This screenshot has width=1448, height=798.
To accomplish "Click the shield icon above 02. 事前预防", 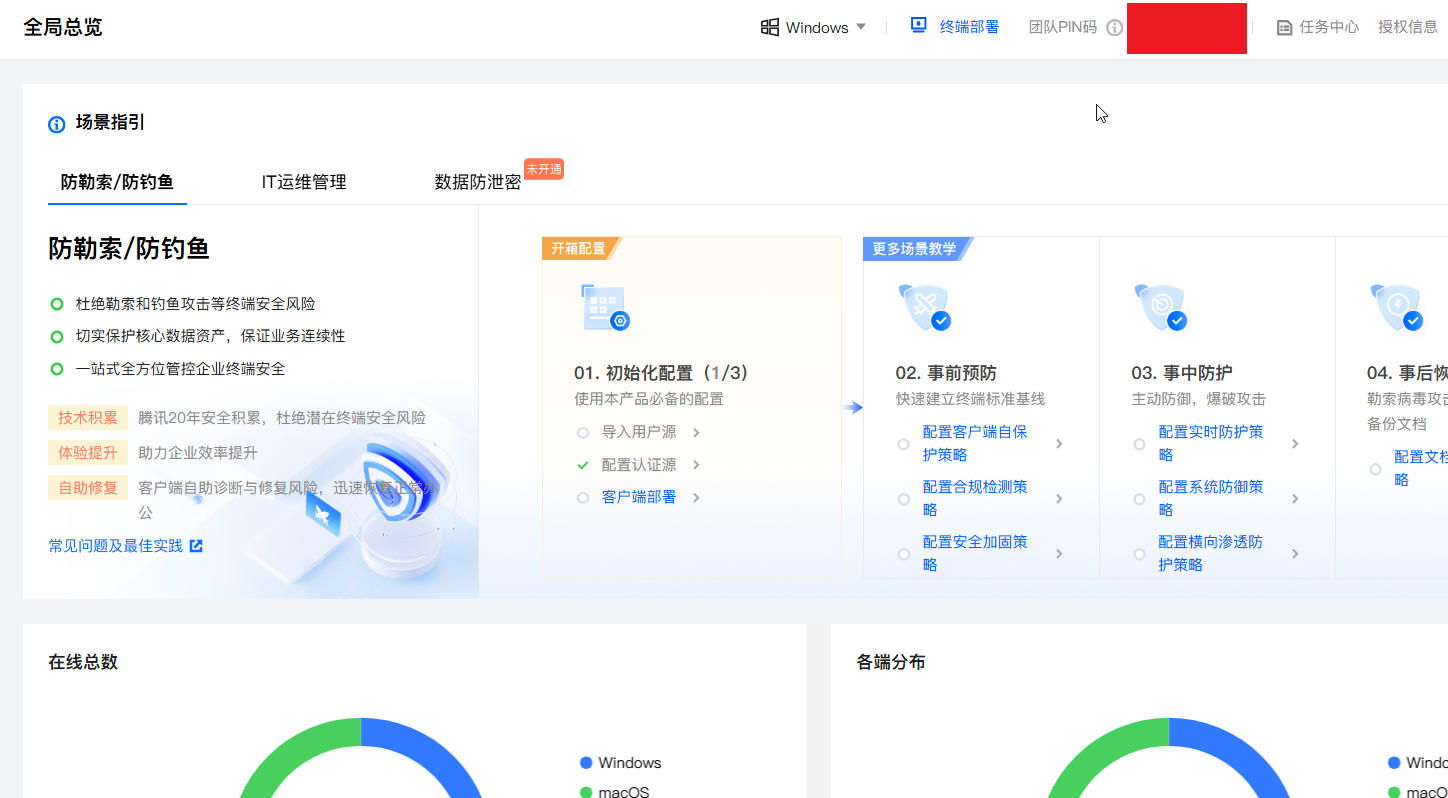I will [926, 308].
